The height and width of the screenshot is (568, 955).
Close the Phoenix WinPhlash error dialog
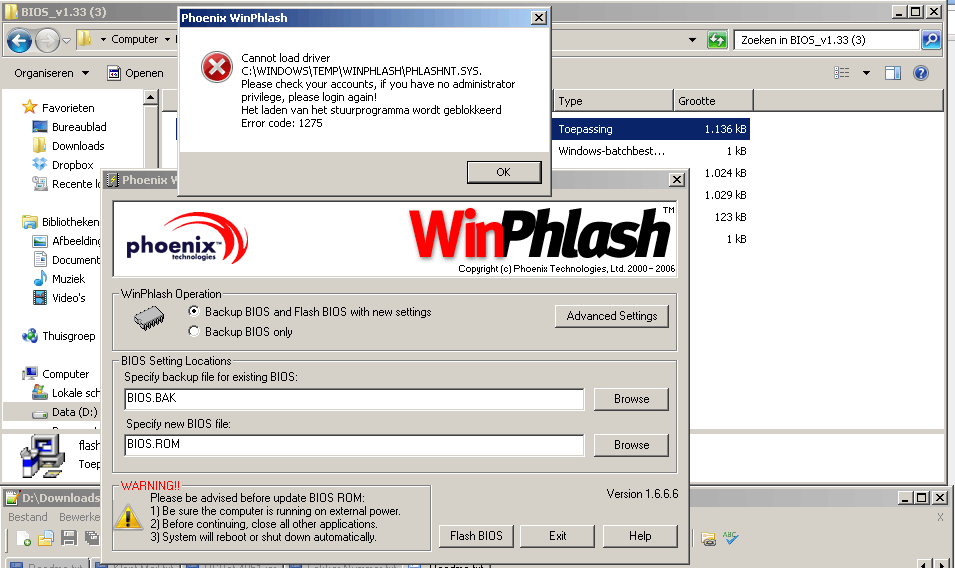point(538,18)
